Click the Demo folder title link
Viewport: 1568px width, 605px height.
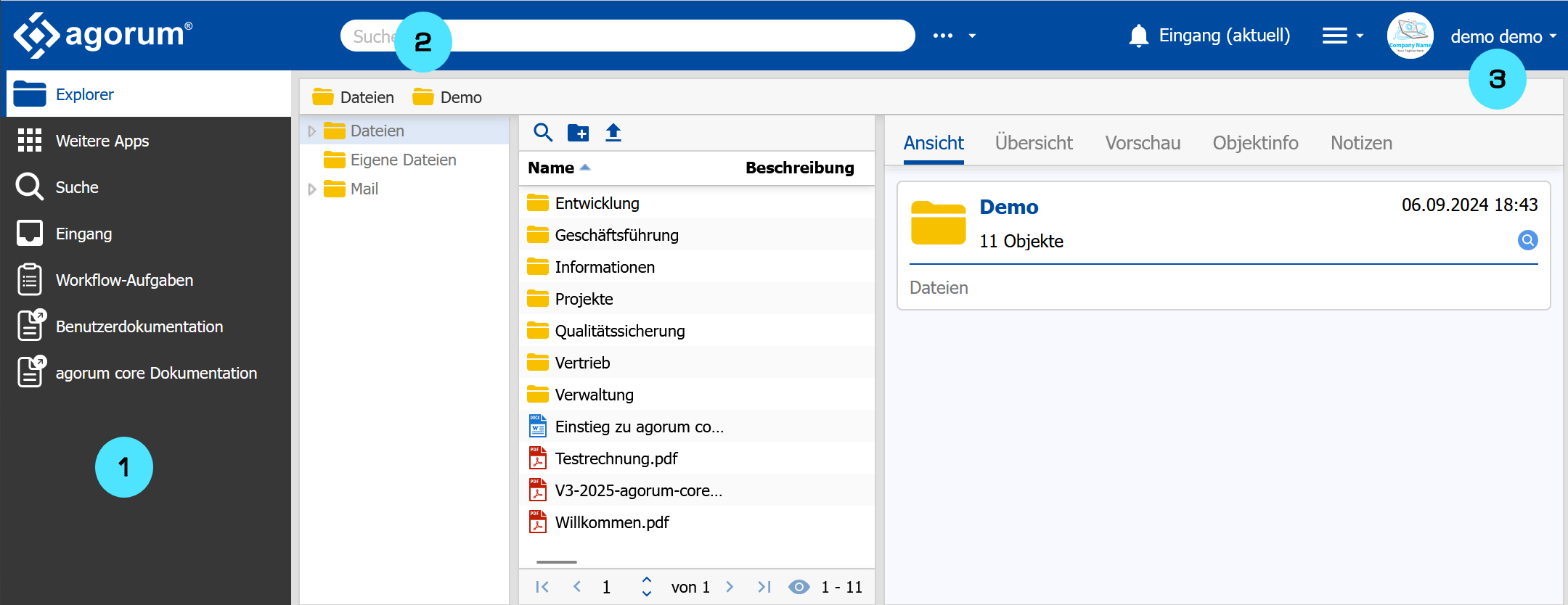tap(1009, 207)
